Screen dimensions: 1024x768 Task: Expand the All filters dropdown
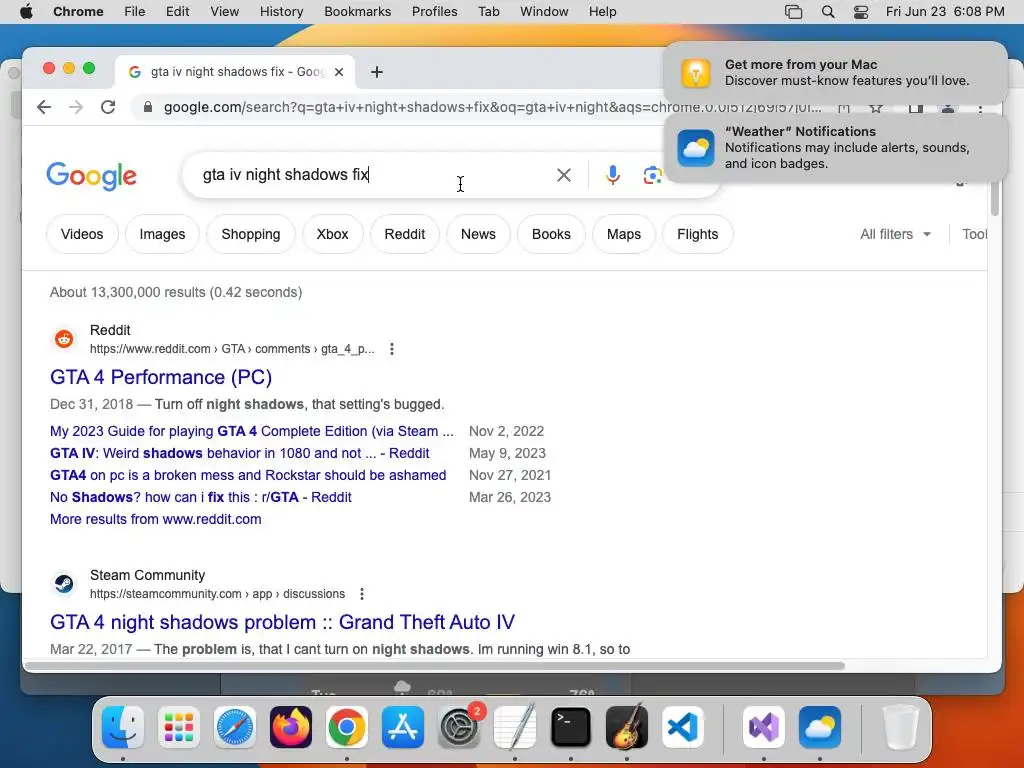[x=895, y=234]
